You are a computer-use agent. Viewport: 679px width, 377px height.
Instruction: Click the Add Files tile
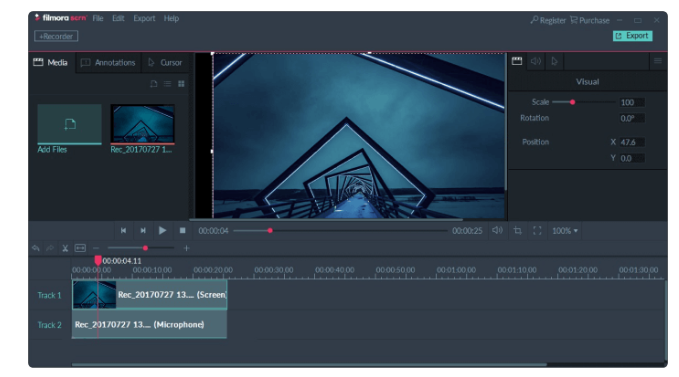click(x=69, y=125)
